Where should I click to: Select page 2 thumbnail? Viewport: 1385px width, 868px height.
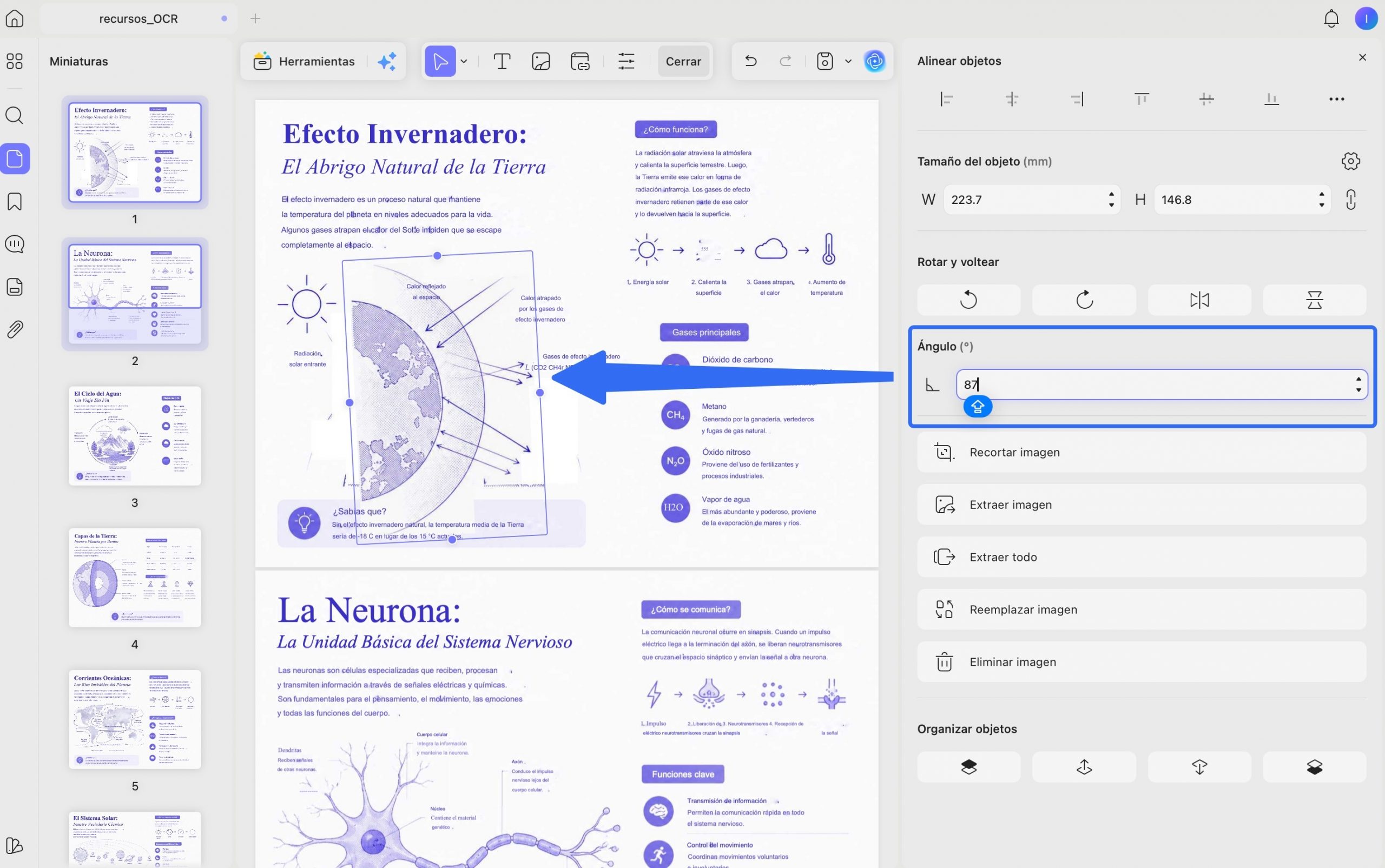click(135, 294)
